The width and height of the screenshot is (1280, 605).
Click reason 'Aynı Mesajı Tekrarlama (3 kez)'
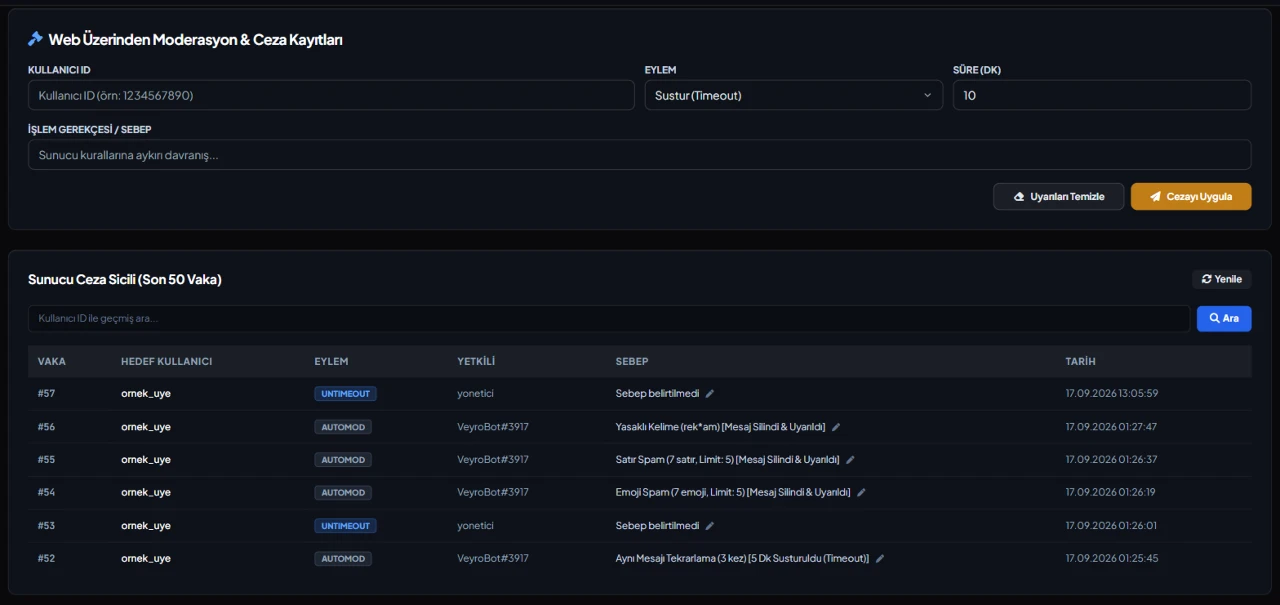(x=682, y=559)
